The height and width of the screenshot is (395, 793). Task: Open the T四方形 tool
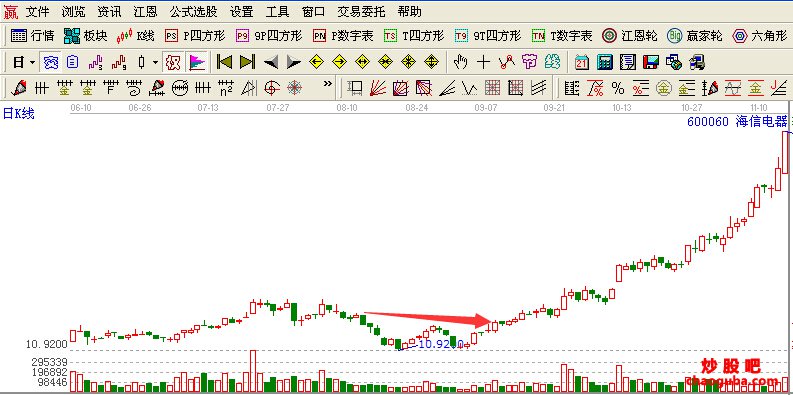(x=414, y=35)
